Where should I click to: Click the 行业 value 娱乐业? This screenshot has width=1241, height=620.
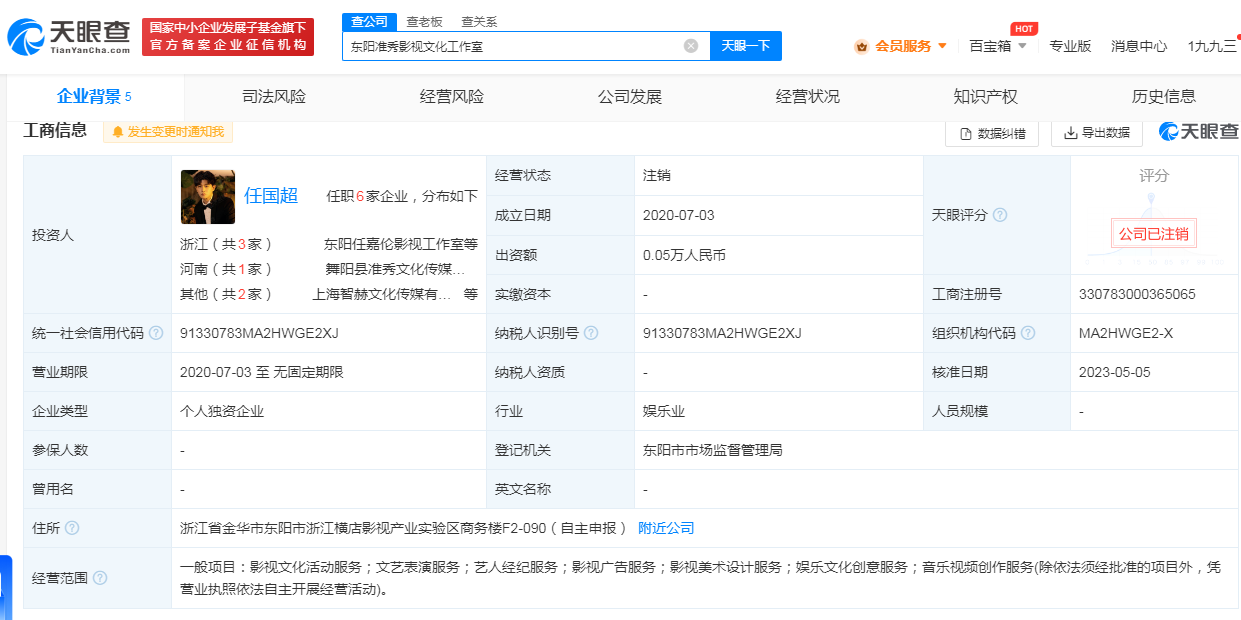[x=664, y=411]
